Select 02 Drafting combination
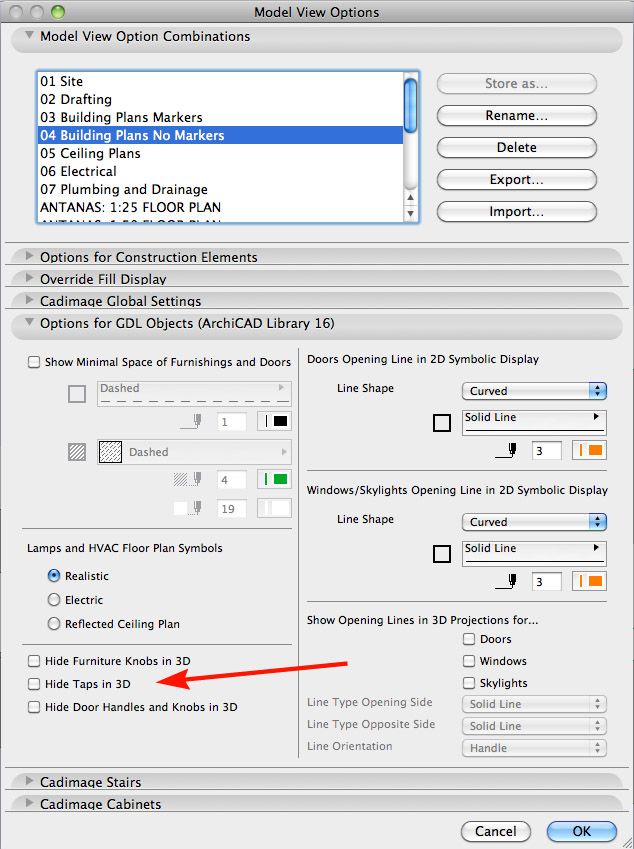Image resolution: width=634 pixels, height=849 pixels. pos(220,99)
